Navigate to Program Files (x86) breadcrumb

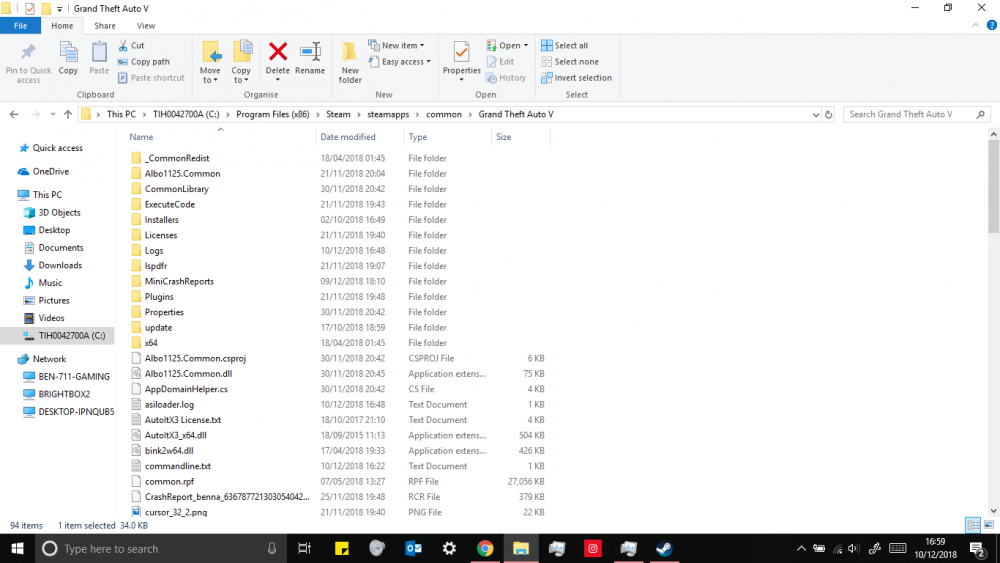272,114
